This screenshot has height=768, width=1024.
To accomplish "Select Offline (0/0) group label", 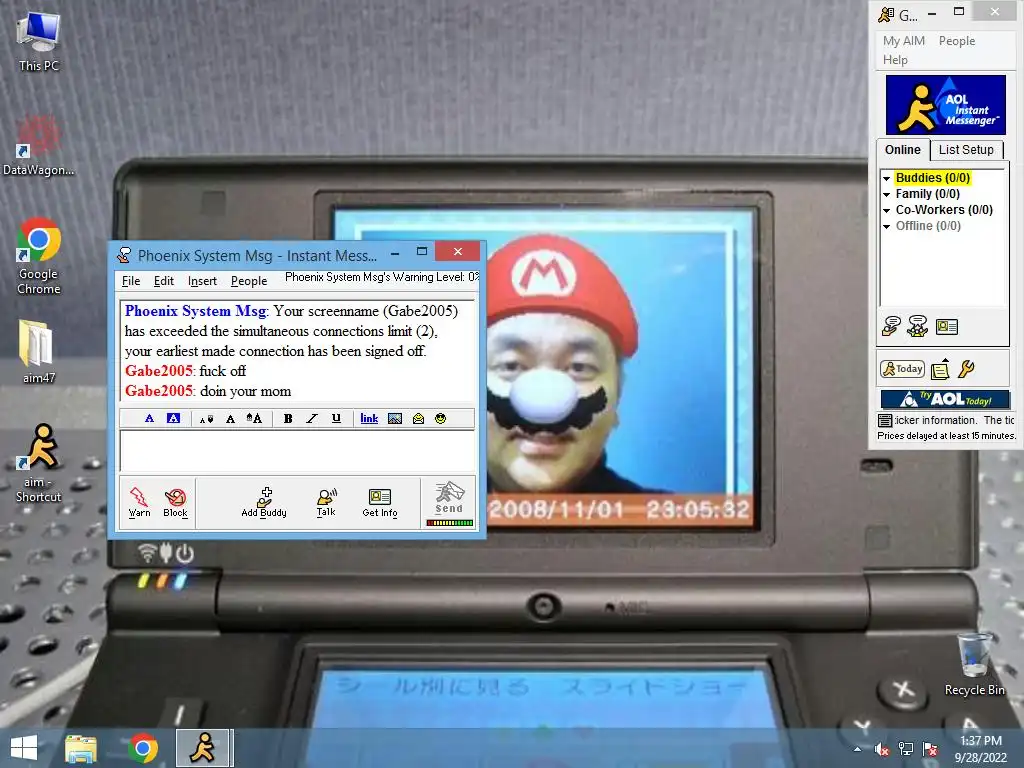I will coord(928,226).
